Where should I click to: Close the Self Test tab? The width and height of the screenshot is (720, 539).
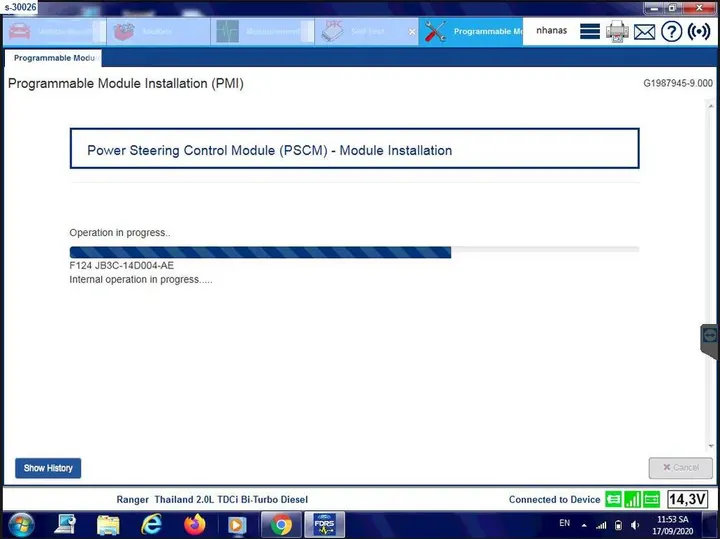tap(412, 32)
